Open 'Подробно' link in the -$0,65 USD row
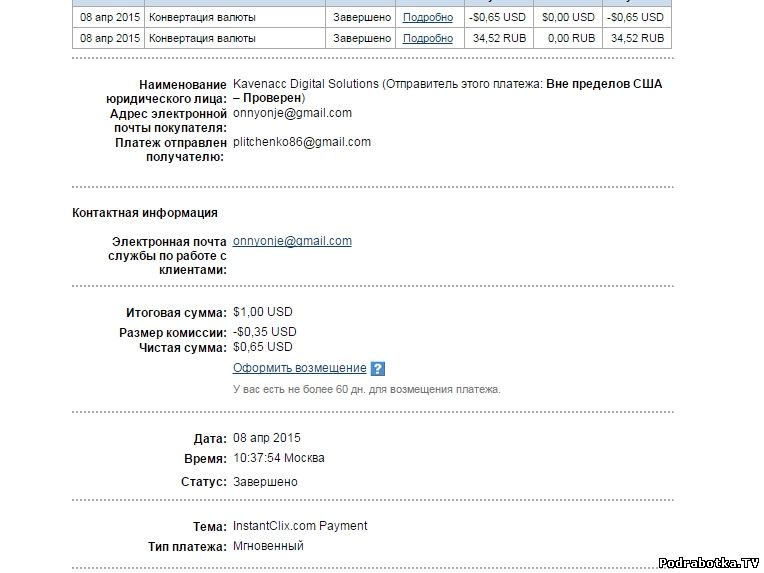764x573 pixels. (x=427, y=17)
